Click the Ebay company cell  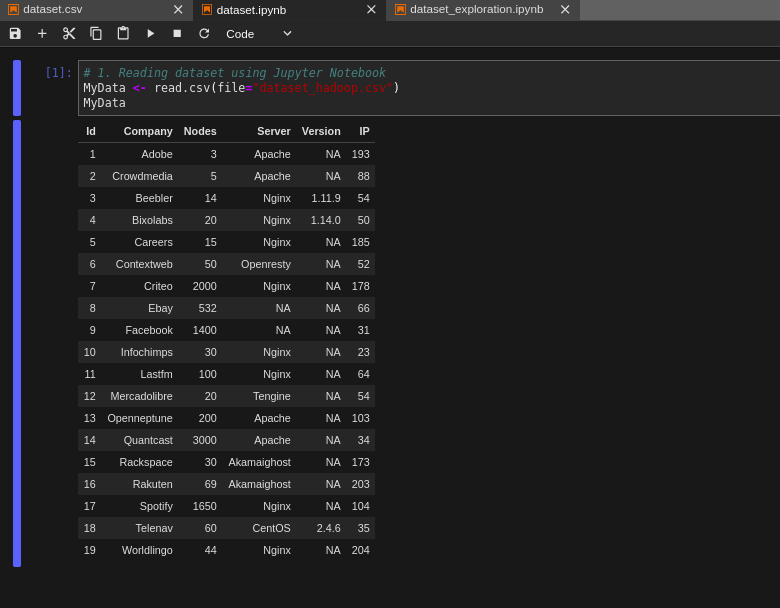click(160, 308)
